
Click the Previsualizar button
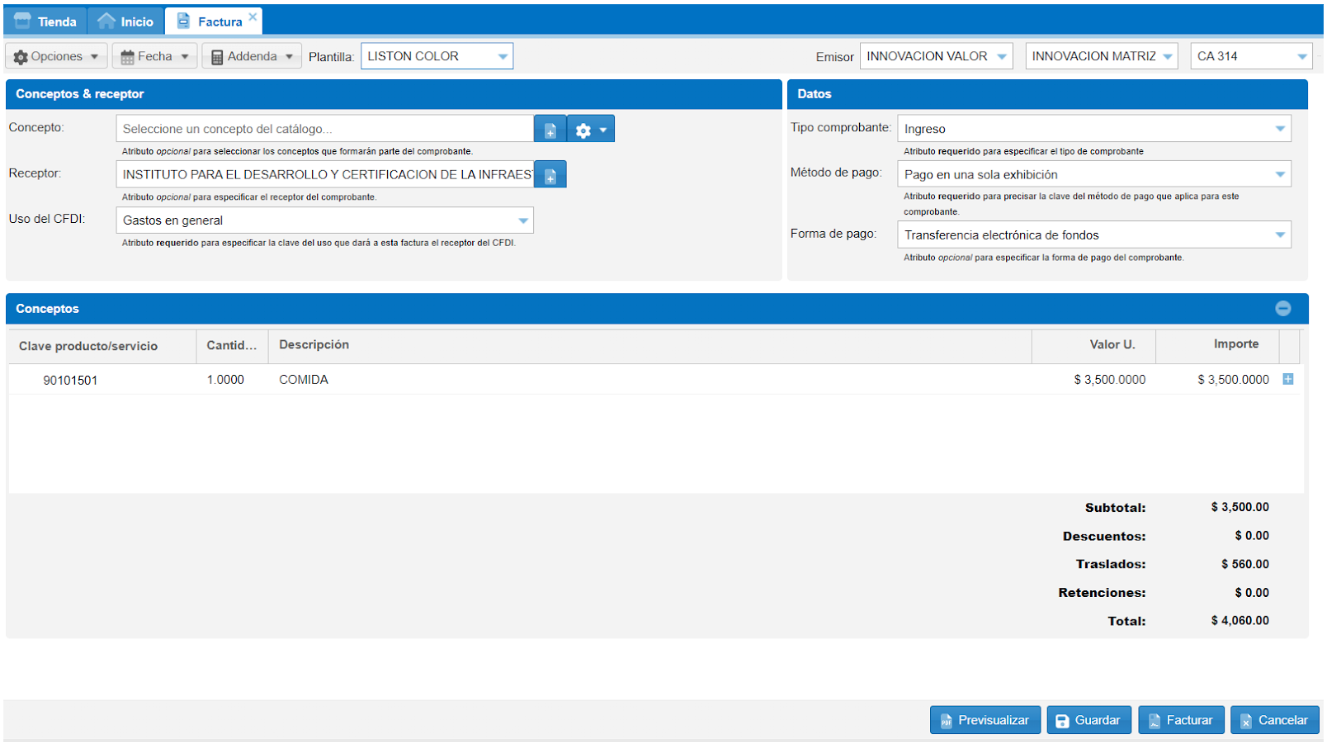coord(985,720)
